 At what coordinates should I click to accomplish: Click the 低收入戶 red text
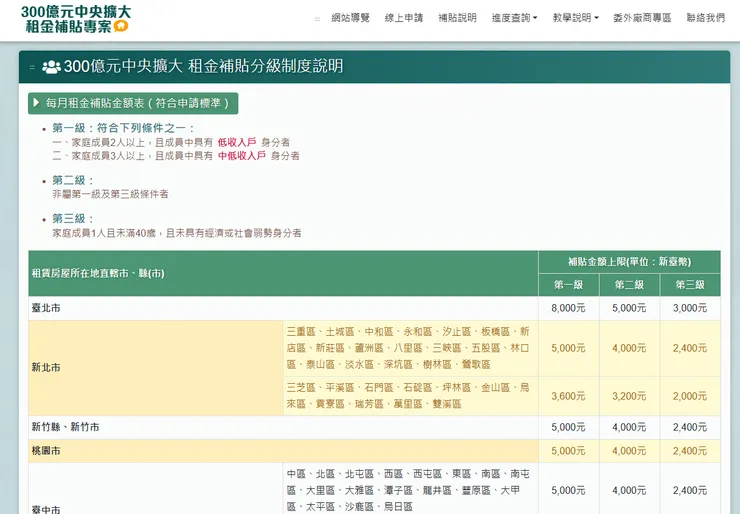237,142
